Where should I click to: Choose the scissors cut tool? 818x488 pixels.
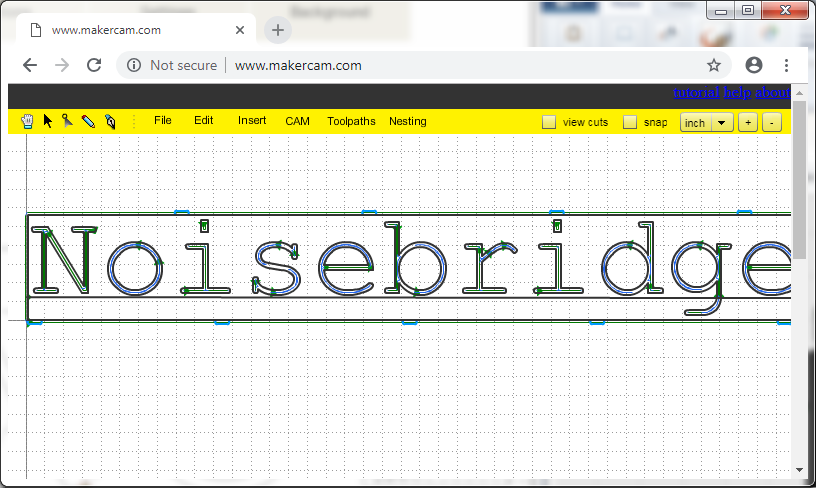tap(67, 122)
